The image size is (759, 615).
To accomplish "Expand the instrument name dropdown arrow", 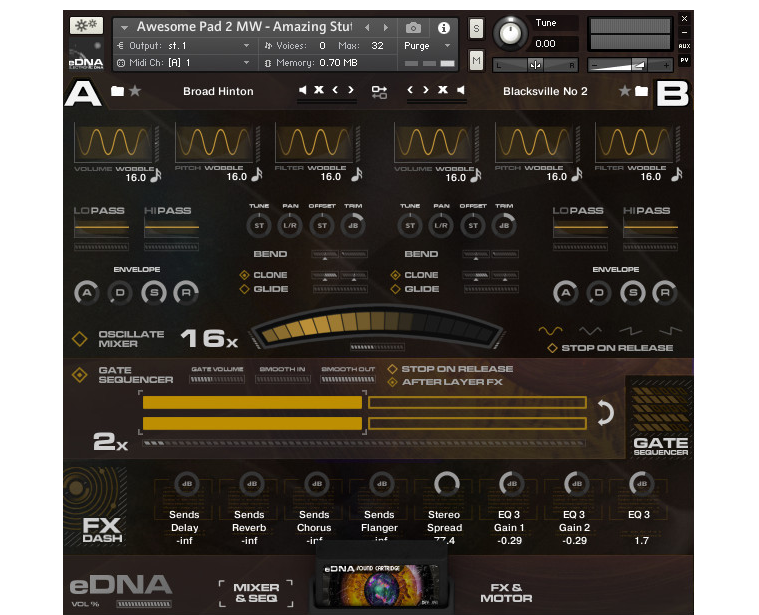I will click(x=124, y=28).
